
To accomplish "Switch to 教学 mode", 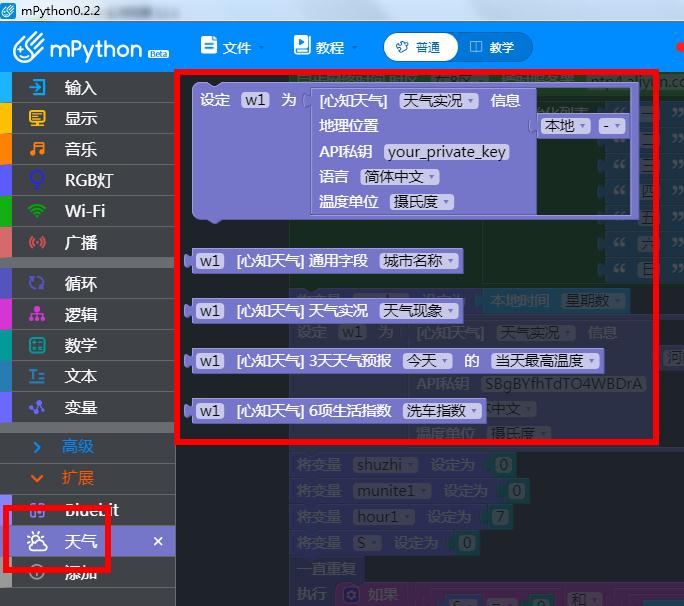I will coord(493,47).
